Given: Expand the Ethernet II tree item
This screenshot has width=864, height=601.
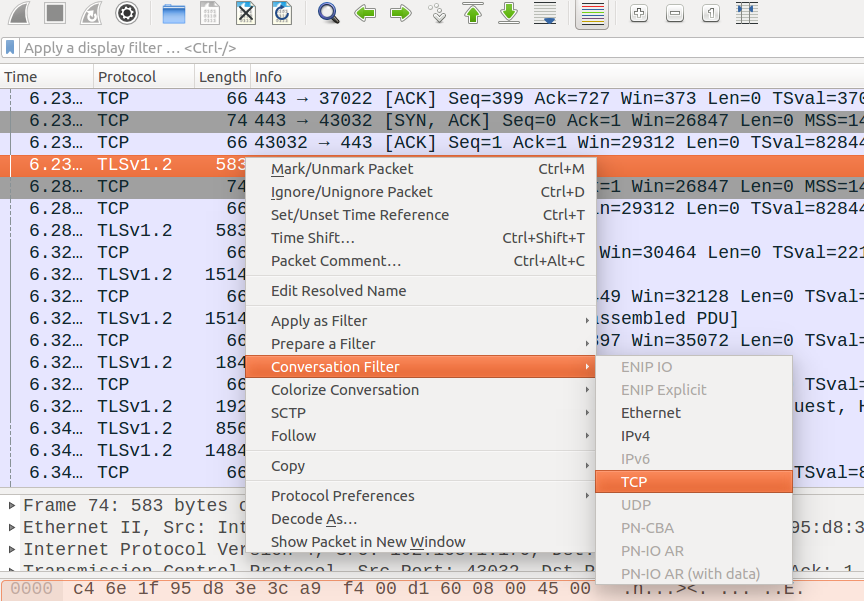Looking at the screenshot, I should [12, 527].
